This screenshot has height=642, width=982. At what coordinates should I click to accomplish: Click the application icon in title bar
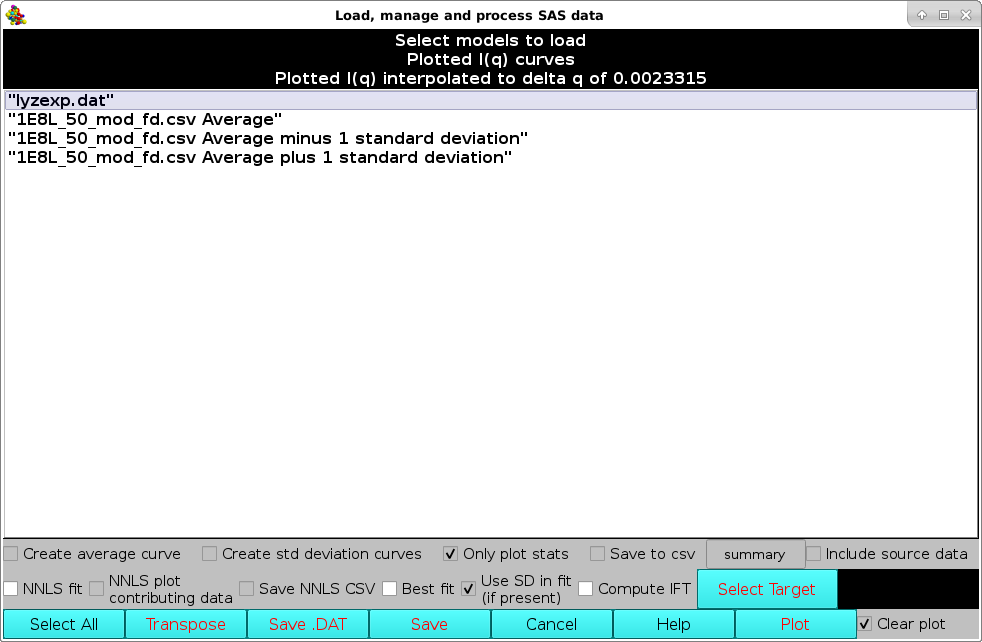tap(16, 15)
